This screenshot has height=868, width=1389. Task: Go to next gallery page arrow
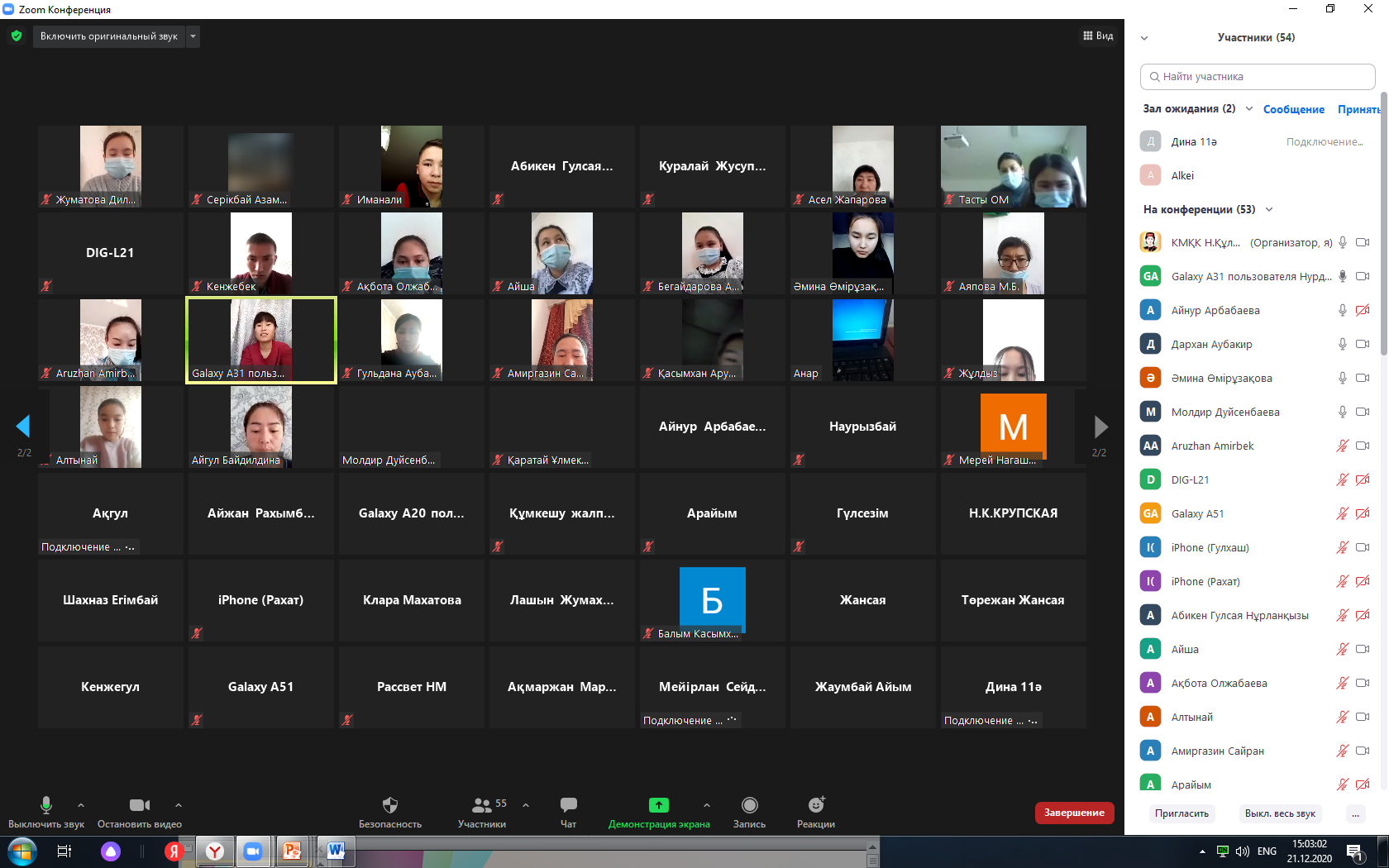tap(1100, 427)
